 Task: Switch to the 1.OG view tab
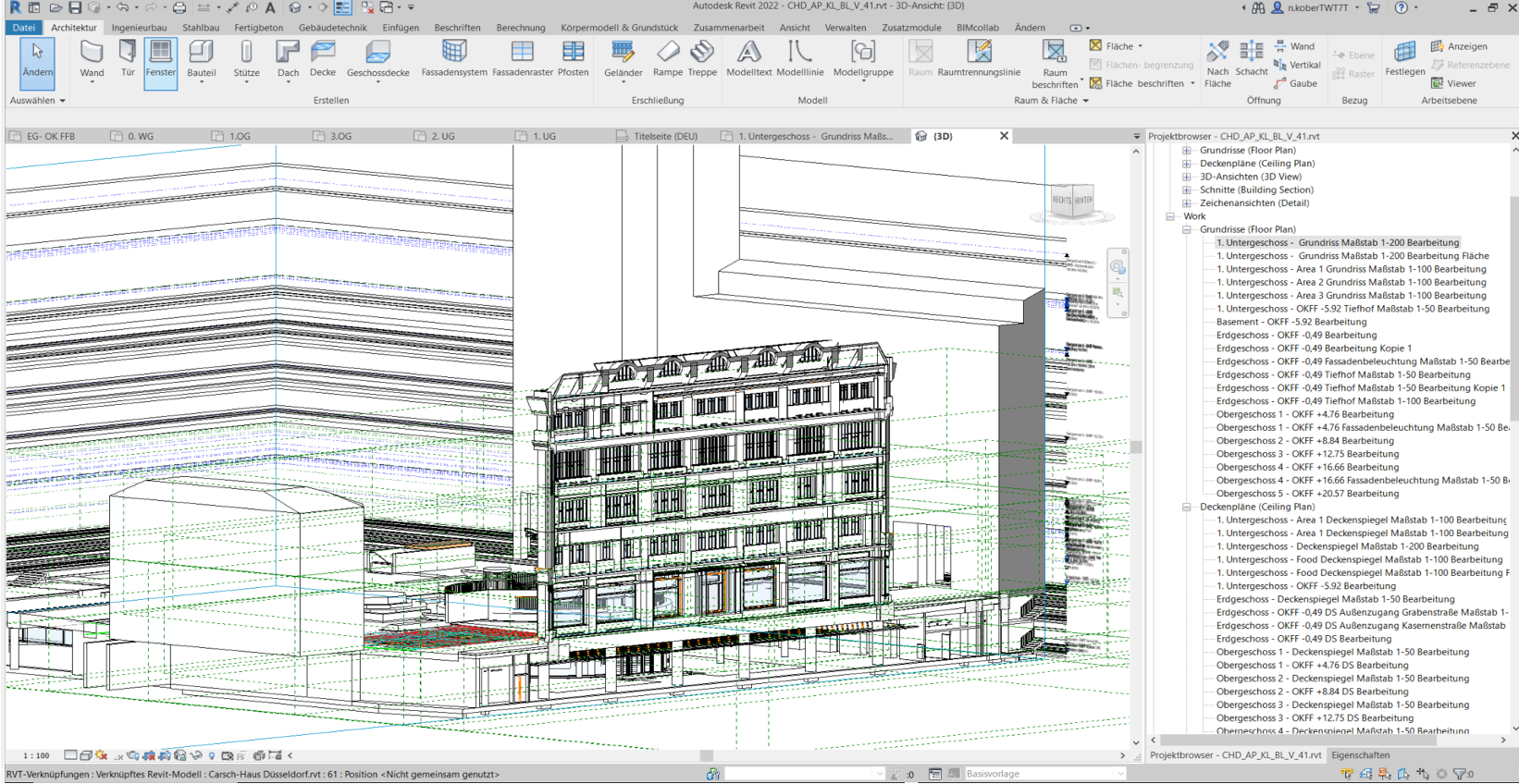(240, 136)
